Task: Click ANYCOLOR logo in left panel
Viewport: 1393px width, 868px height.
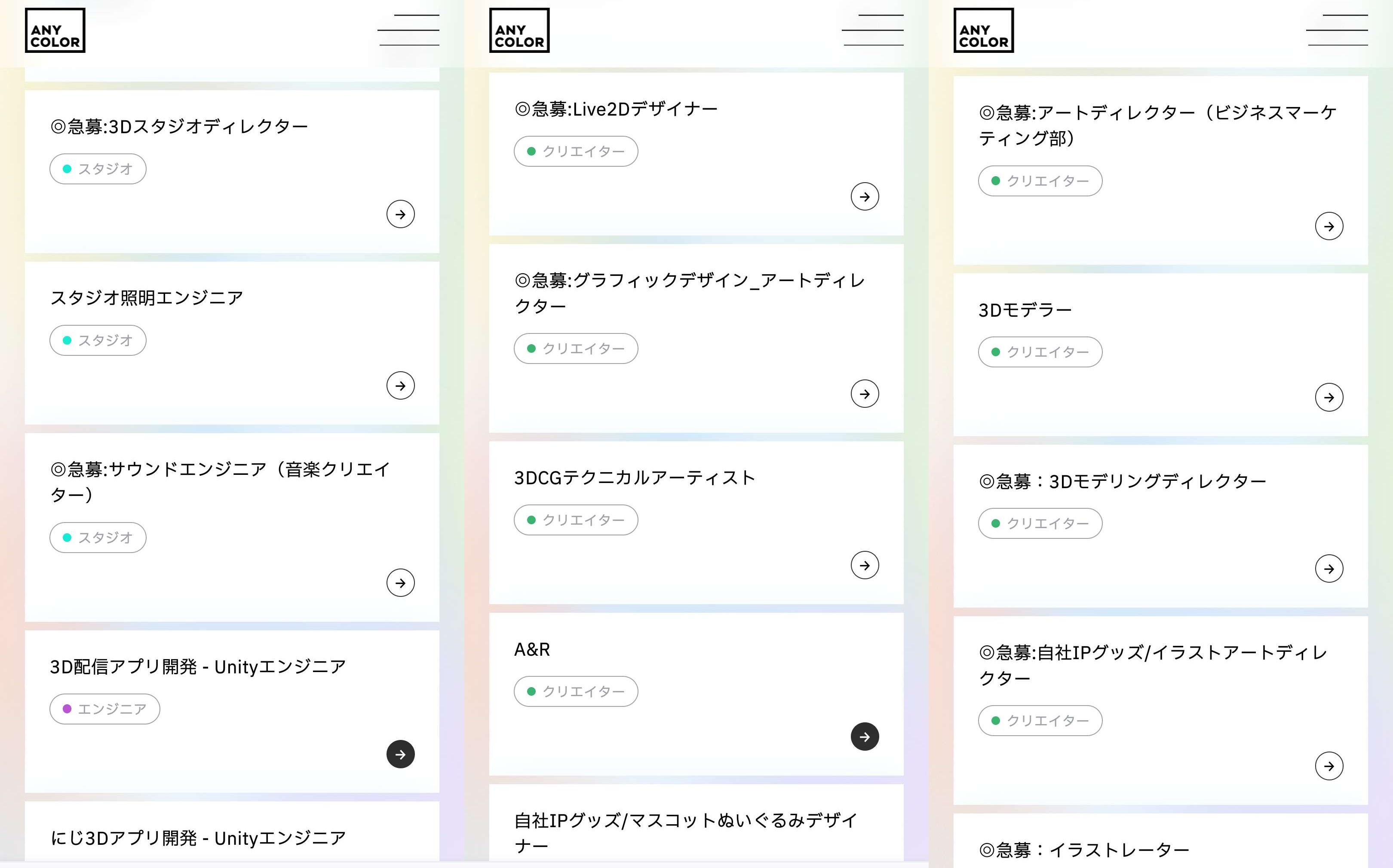Action: tap(55, 31)
